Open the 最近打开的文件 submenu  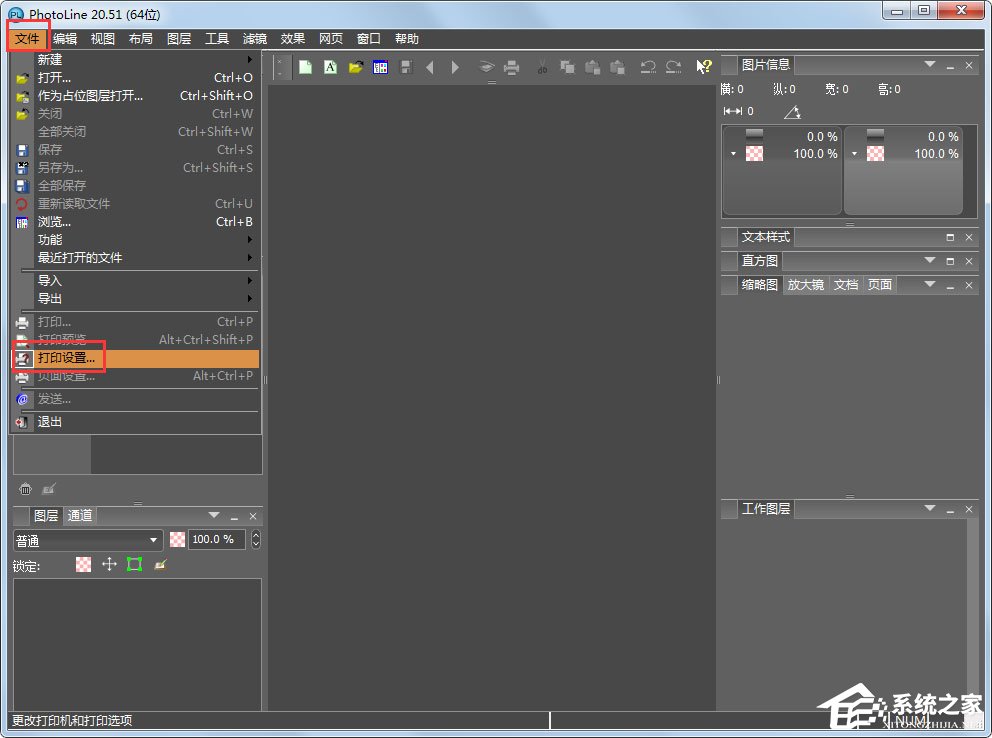tap(136, 257)
